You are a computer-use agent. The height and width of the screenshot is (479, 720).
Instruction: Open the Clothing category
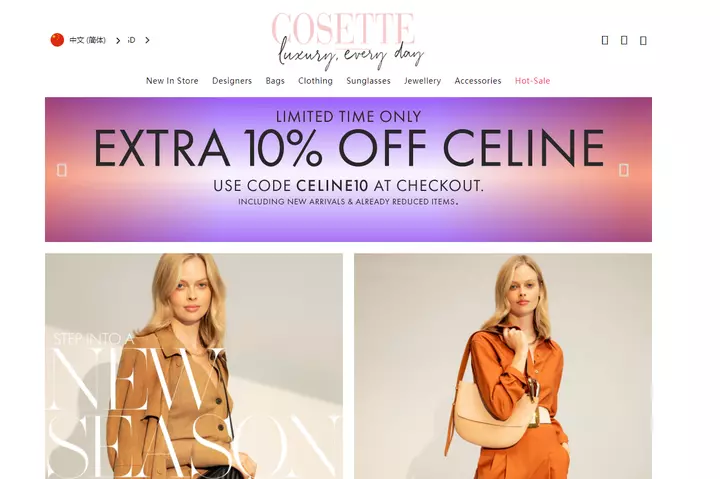pyautogui.click(x=315, y=81)
